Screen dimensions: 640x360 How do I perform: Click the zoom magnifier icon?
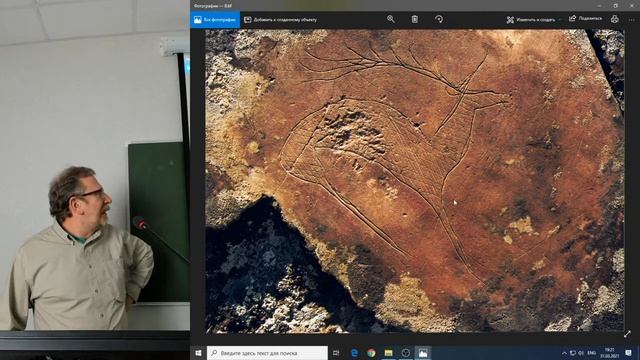coord(391,19)
